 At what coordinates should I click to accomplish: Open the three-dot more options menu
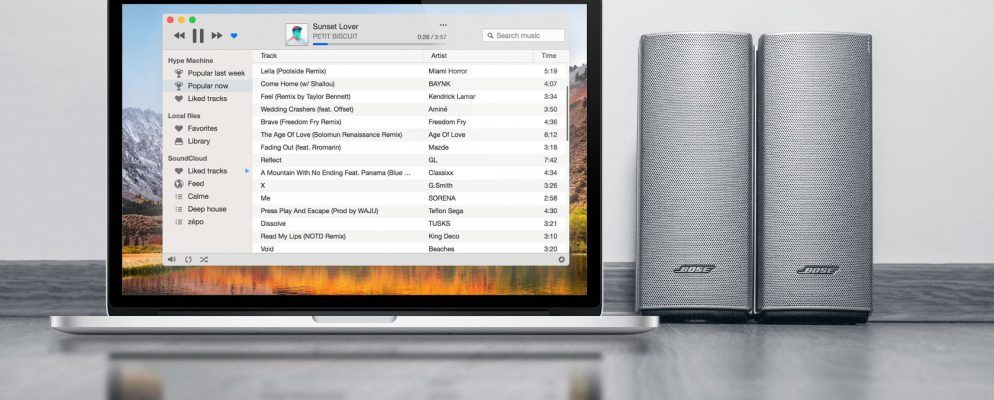point(443,25)
